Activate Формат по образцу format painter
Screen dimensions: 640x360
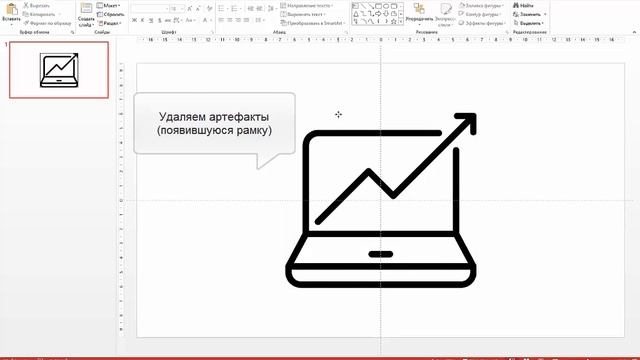(47, 23)
